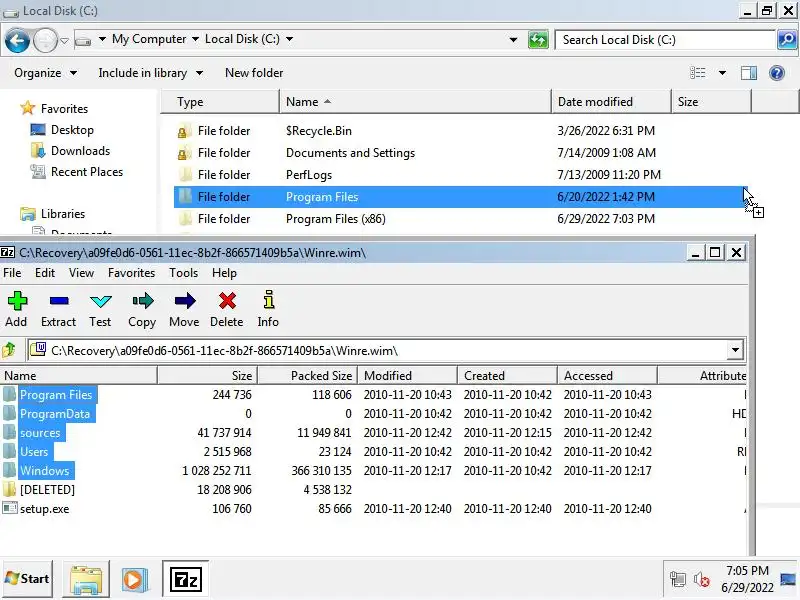Sort Explorer by Date modified column
The width and height of the screenshot is (800, 600).
tap(611, 102)
